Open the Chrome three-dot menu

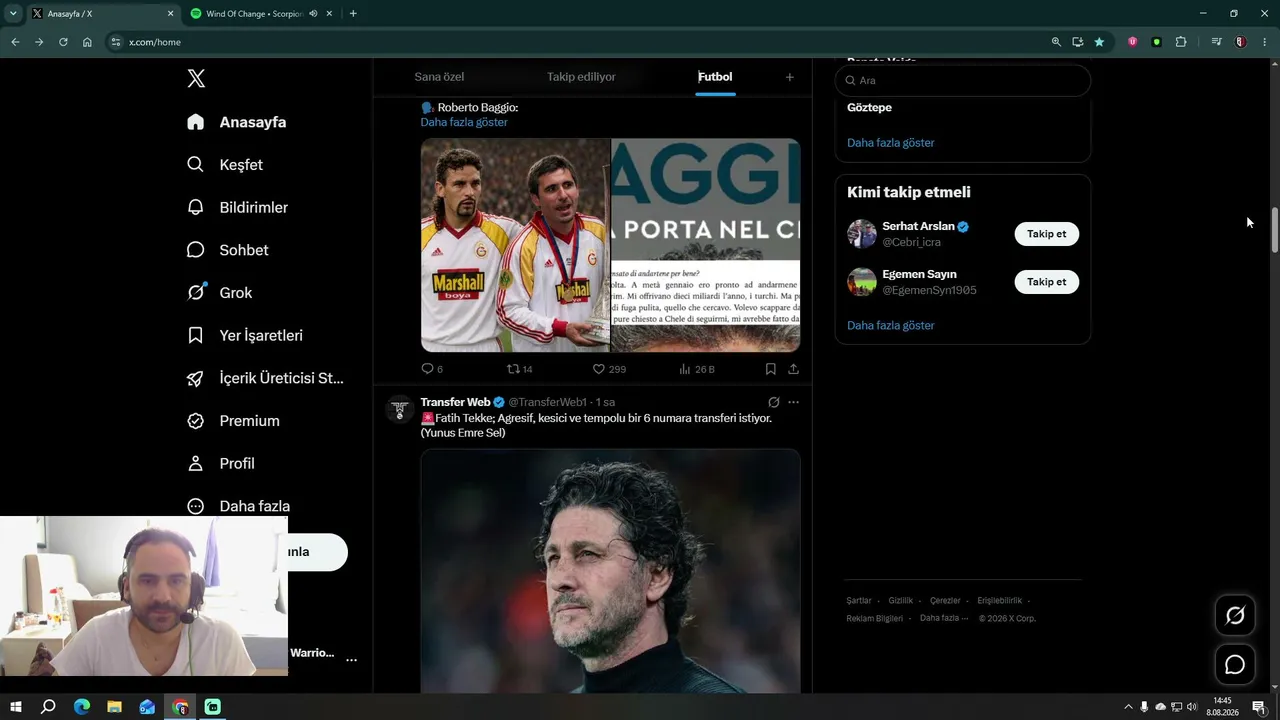(x=1265, y=42)
